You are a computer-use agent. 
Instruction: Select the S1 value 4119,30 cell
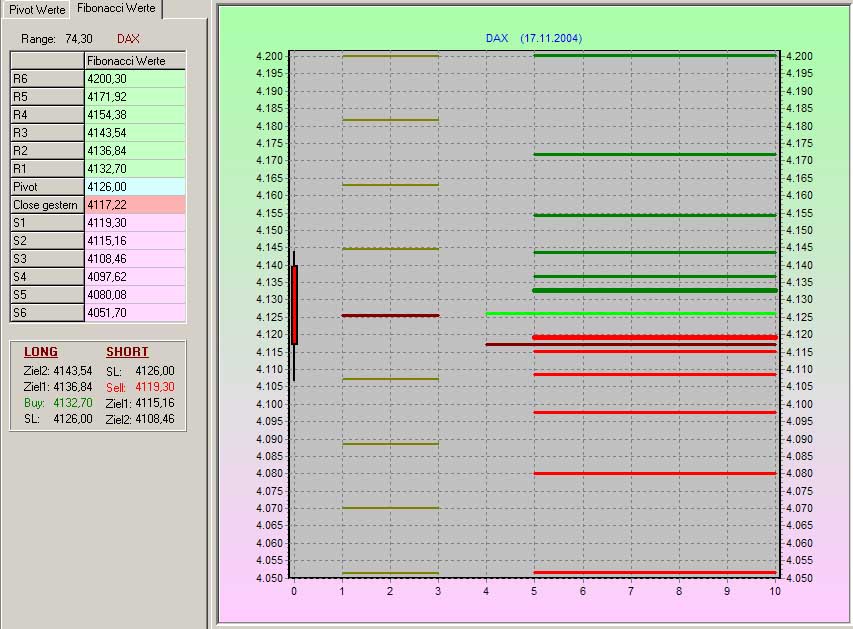coord(135,223)
